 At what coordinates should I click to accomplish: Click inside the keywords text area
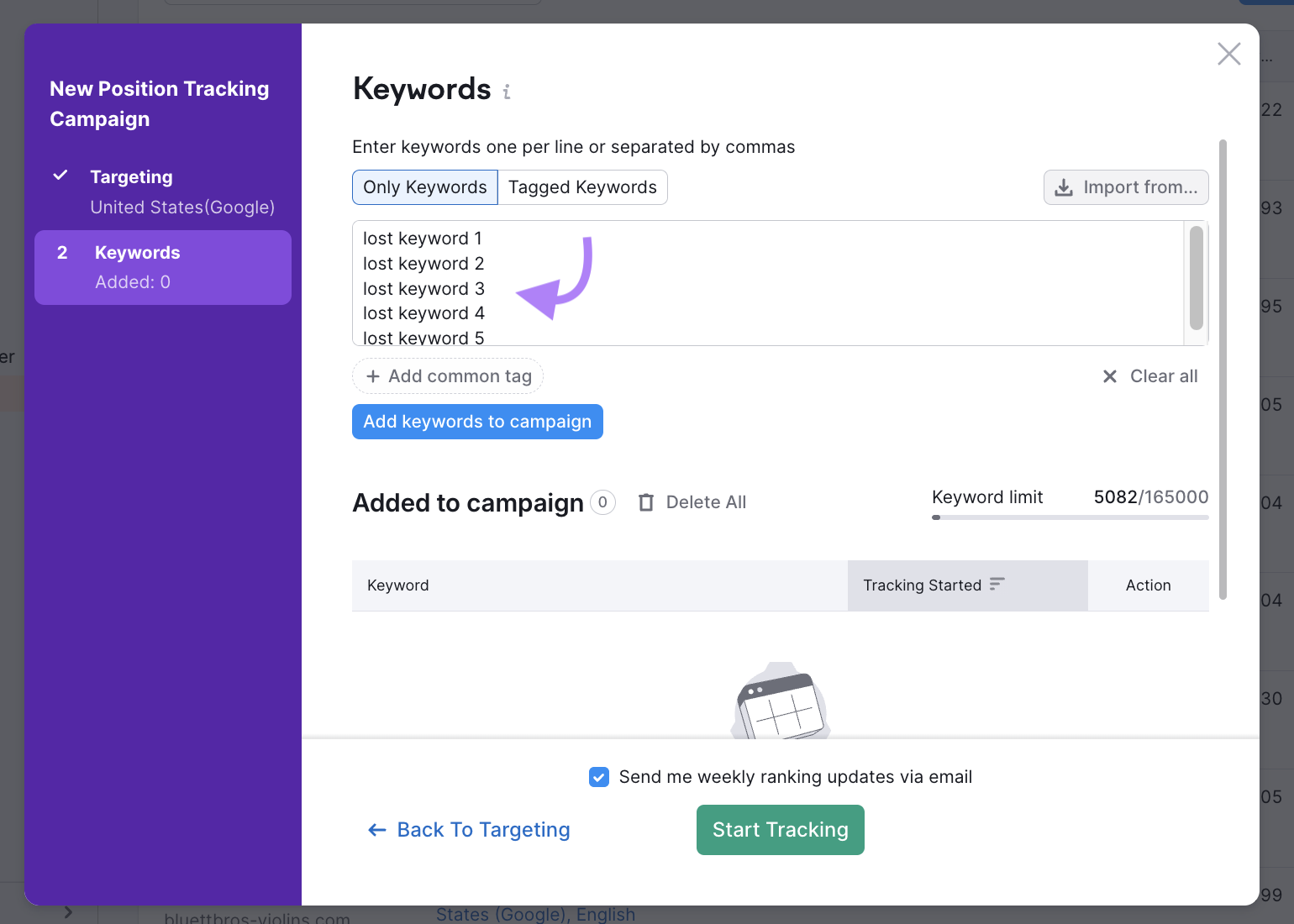coord(767,283)
